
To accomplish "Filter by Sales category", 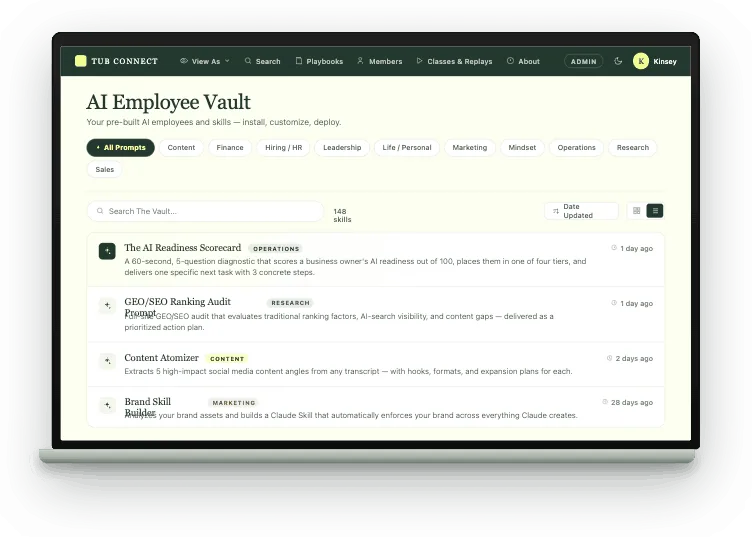I will (x=105, y=169).
